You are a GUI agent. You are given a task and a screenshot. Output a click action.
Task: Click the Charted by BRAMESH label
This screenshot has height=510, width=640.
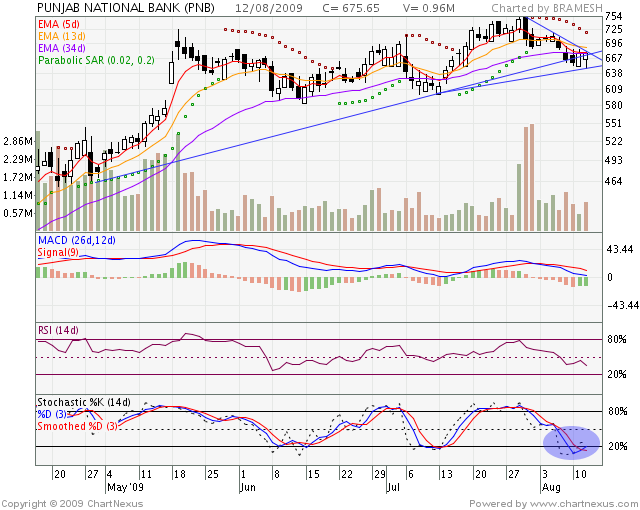547,8
